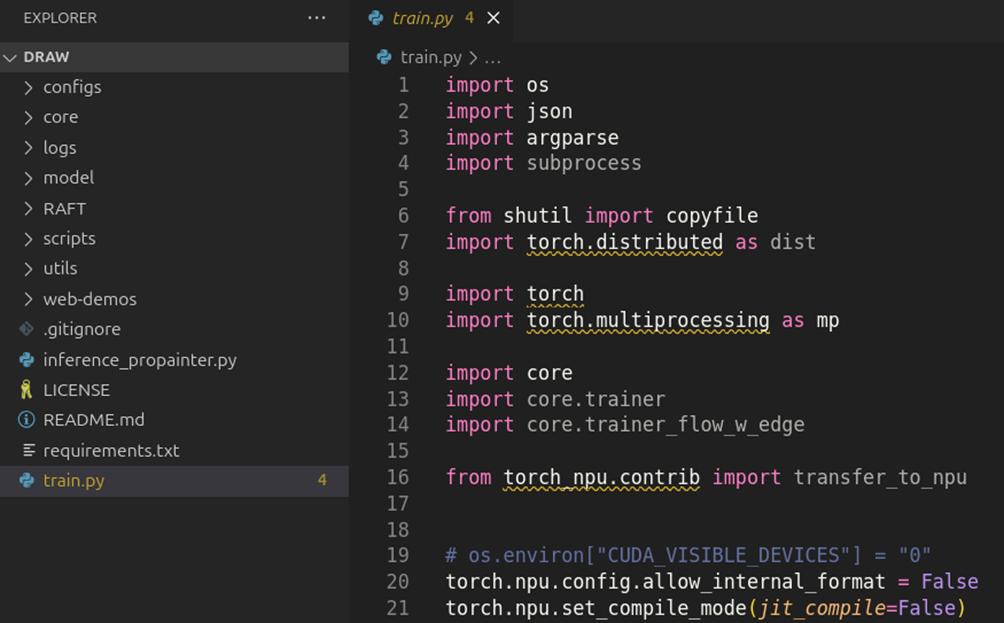Click the breadcrumb ellipsis after train.py

tap(492, 58)
